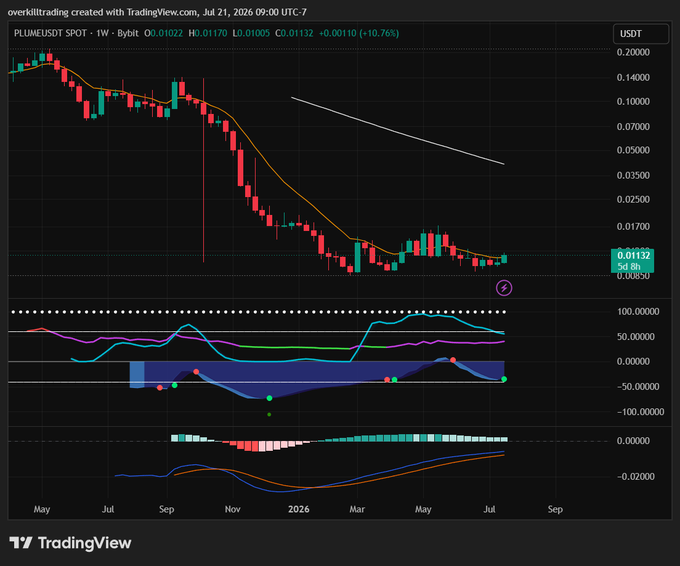Click the -50.00000 oscillator axis label
The image size is (680, 566).
638,386
